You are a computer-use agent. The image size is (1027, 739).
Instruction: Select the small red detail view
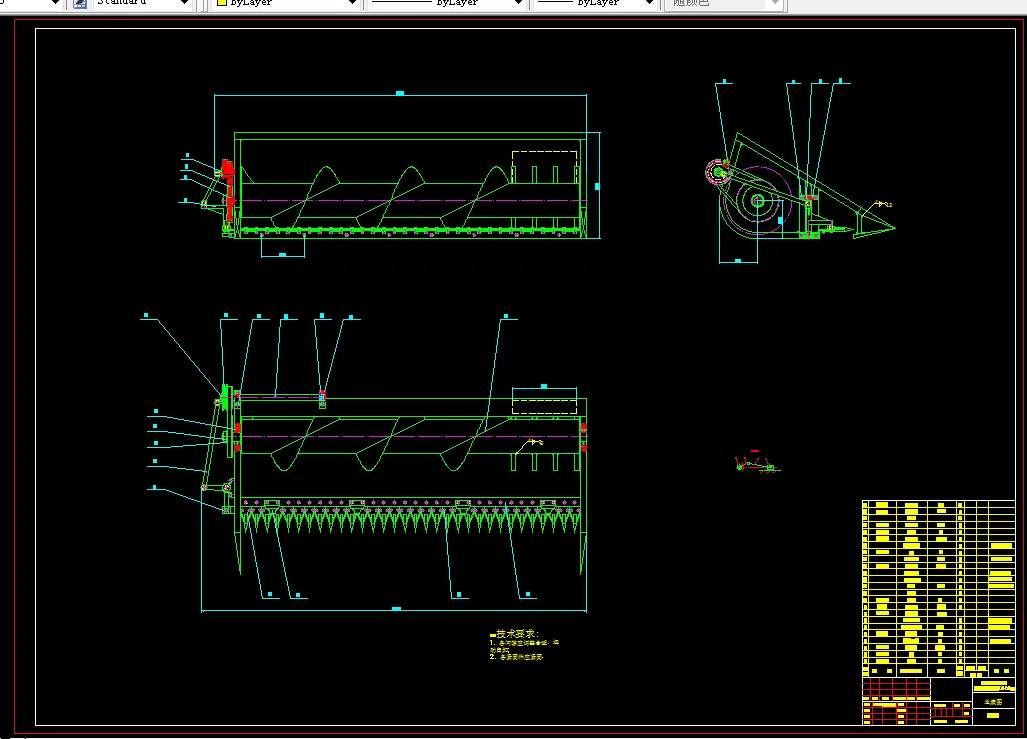coord(756,462)
